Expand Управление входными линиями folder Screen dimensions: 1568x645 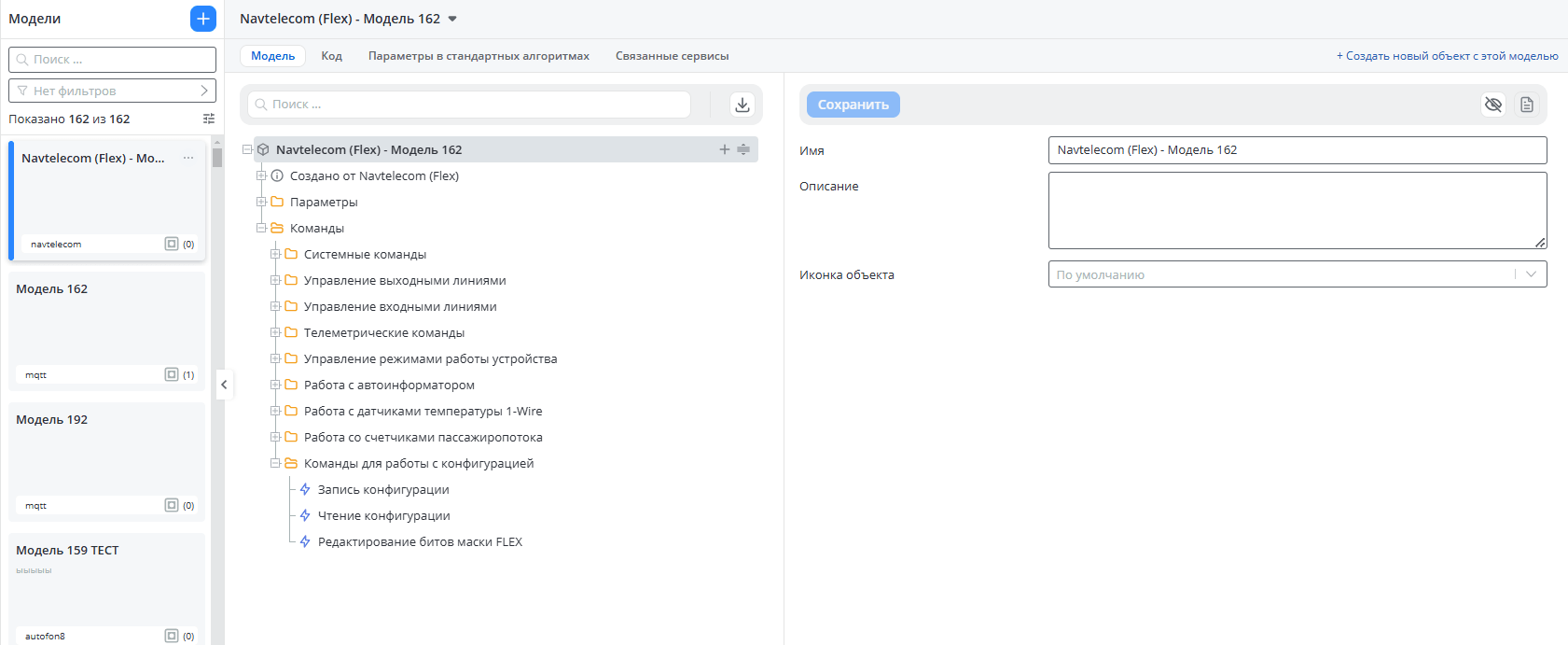pos(275,306)
